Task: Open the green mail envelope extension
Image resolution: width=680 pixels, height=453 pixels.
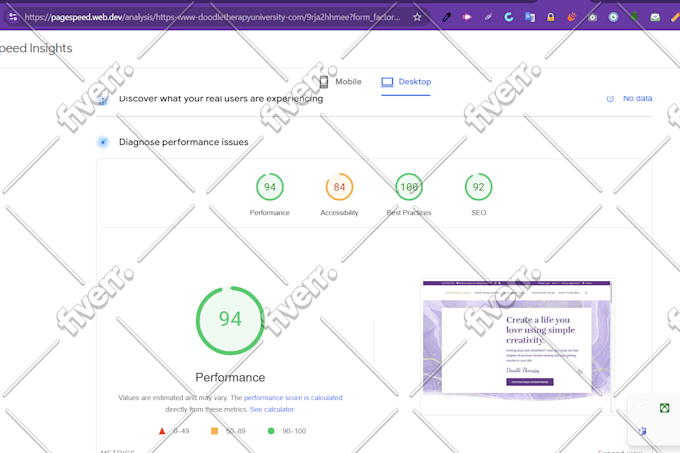Action: click(x=655, y=17)
